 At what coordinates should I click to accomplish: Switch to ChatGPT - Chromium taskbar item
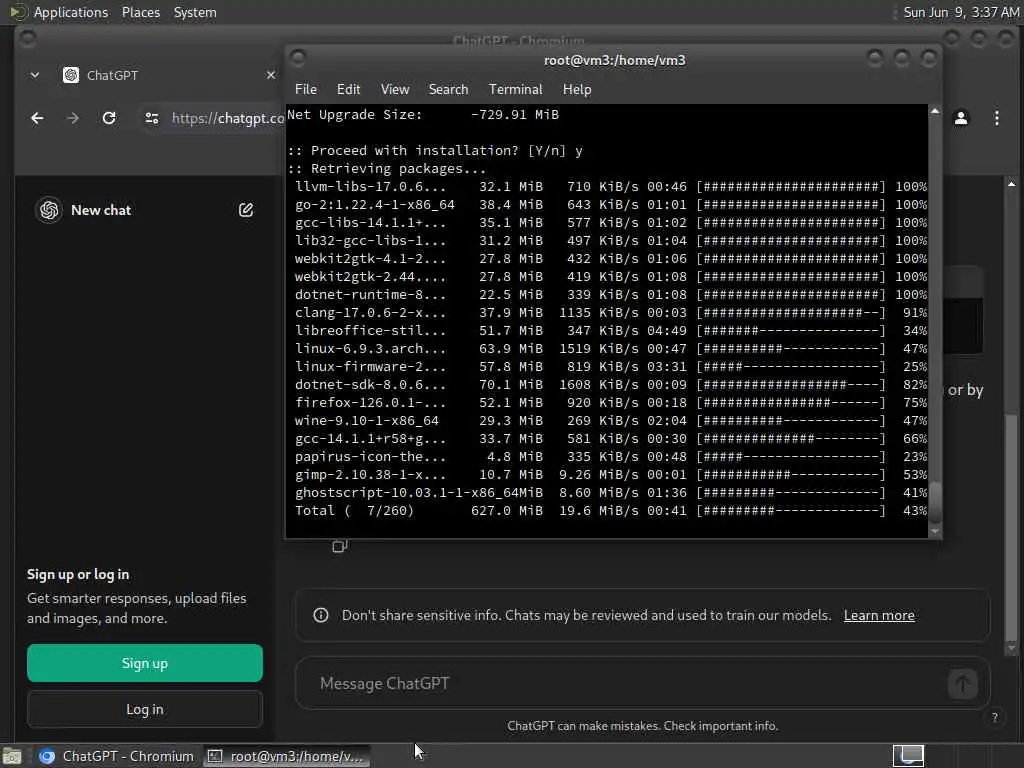coord(116,756)
